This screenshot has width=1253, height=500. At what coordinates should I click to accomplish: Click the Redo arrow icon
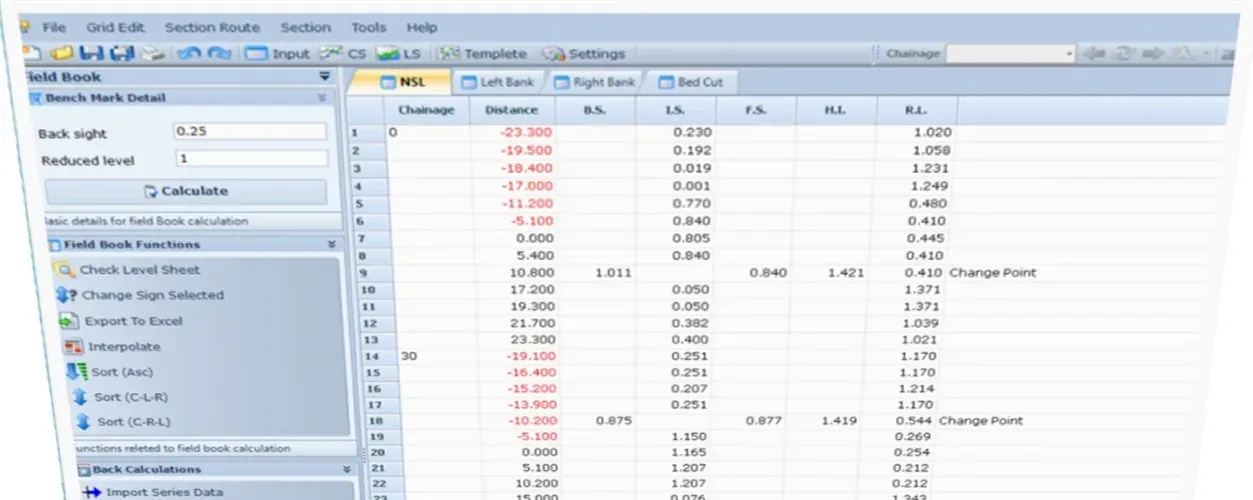pos(220,54)
